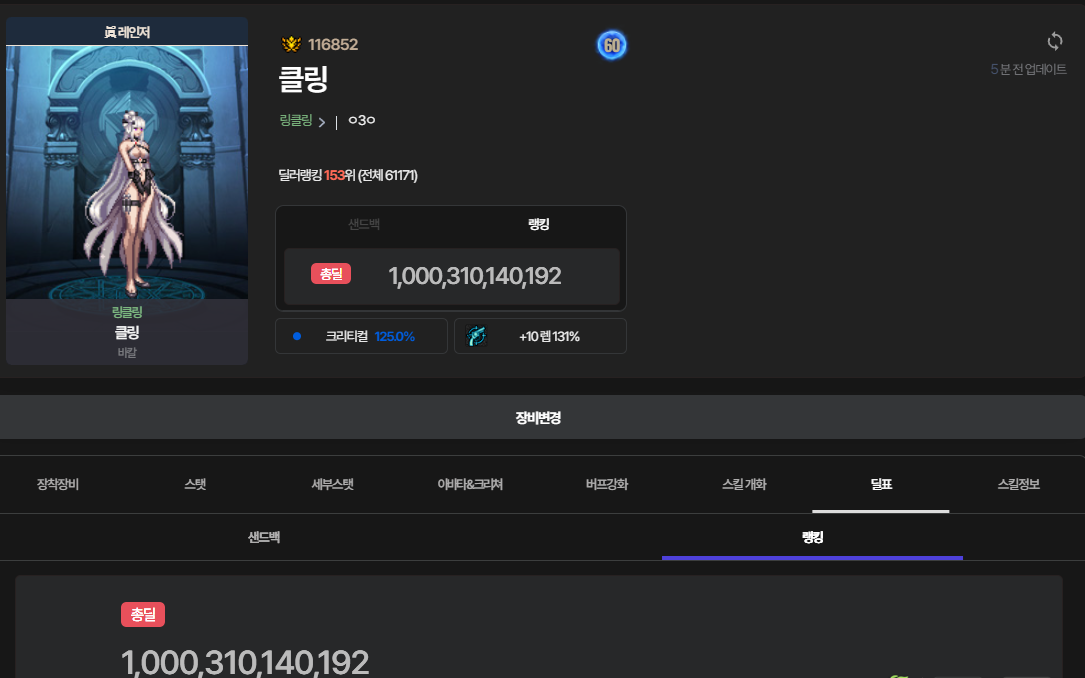Switch to the 샌드백 damage sub-tab
The height and width of the screenshot is (678, 1085).
point(264,538)
